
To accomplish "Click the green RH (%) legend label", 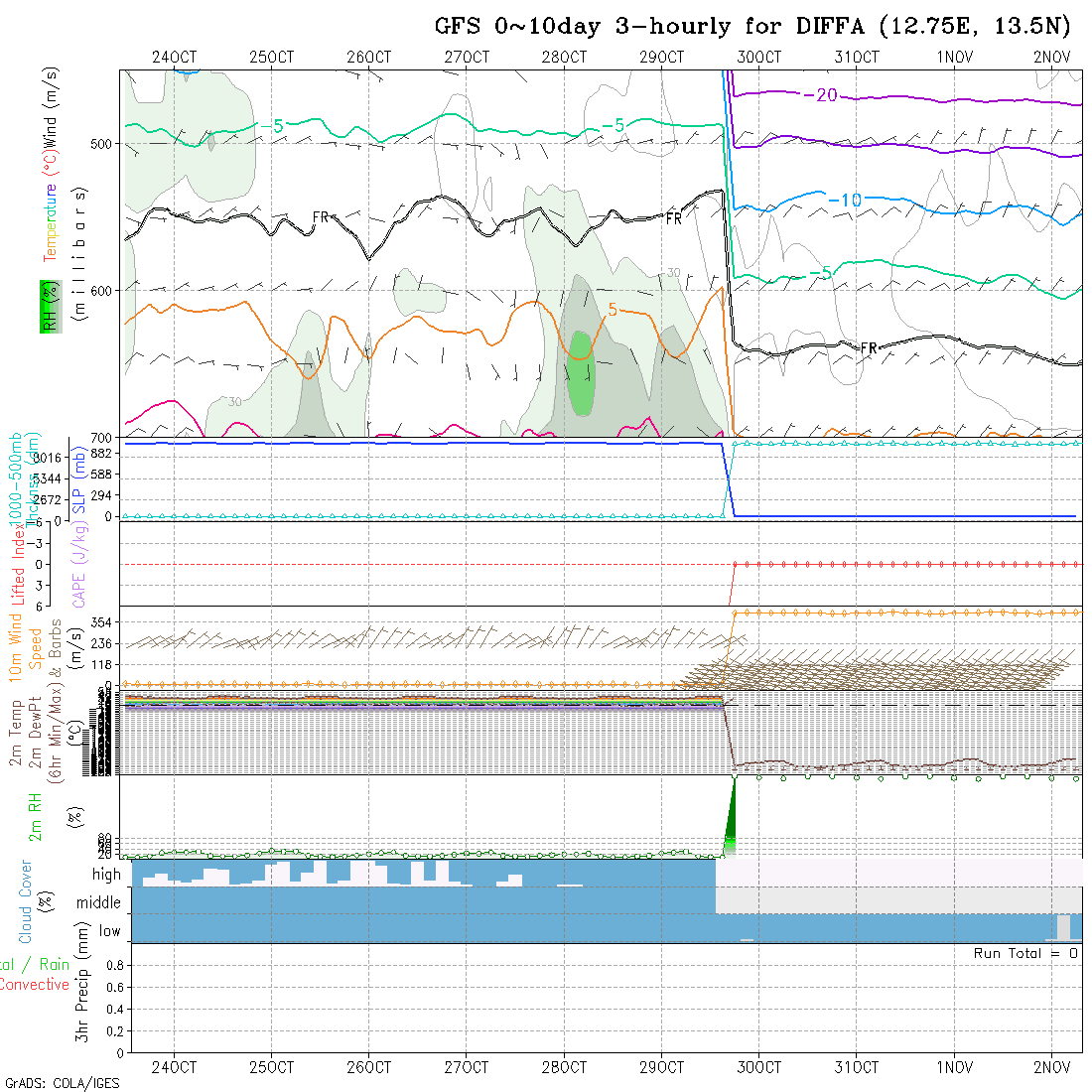I will [47, 305].
